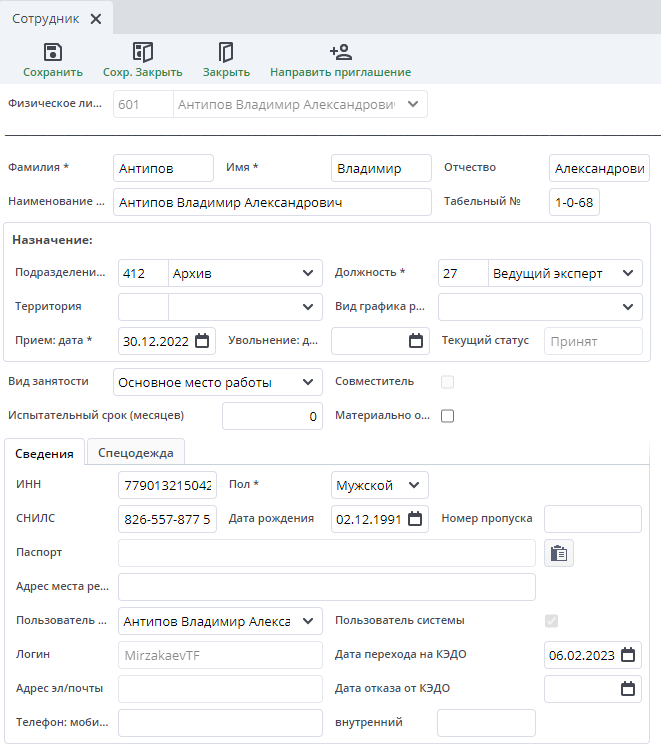Image resolution: width=661 pixels, height=752 pixels.
Task: Open calendar for dismissal date
Action: [x=416, y=341]
